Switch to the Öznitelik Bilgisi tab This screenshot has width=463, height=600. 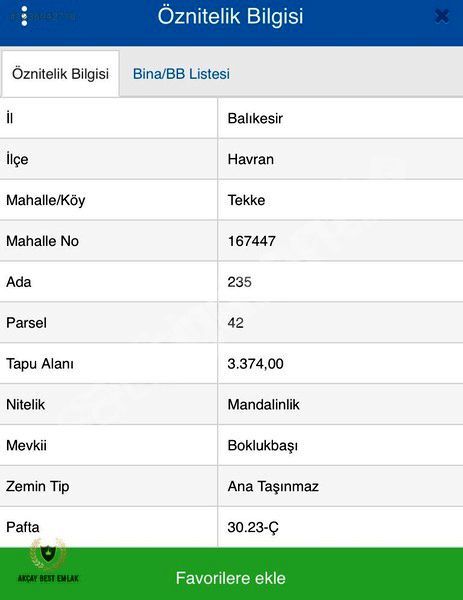60,73
